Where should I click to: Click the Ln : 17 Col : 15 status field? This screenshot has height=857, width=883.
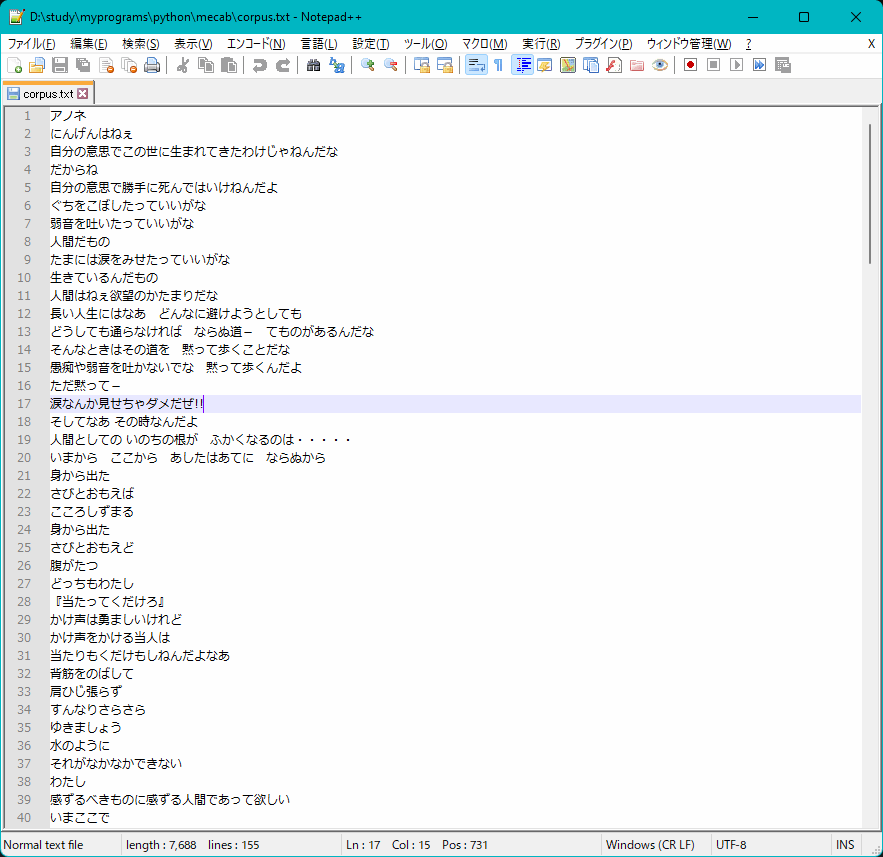click(470, 845)
